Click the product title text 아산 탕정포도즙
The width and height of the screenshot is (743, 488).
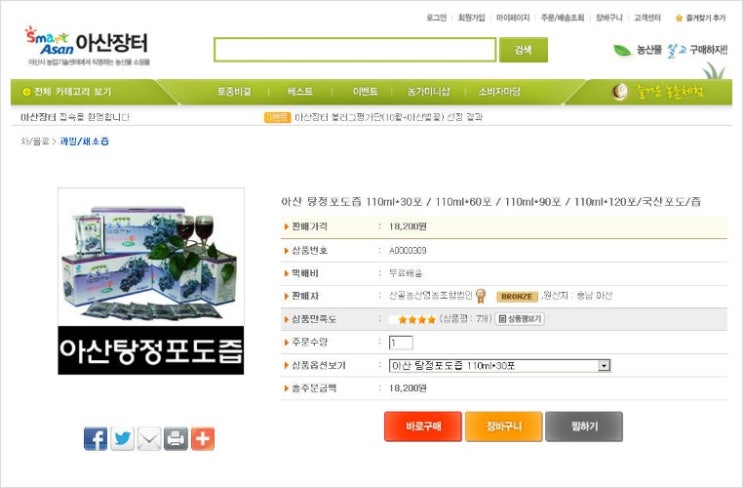[491, 202]
